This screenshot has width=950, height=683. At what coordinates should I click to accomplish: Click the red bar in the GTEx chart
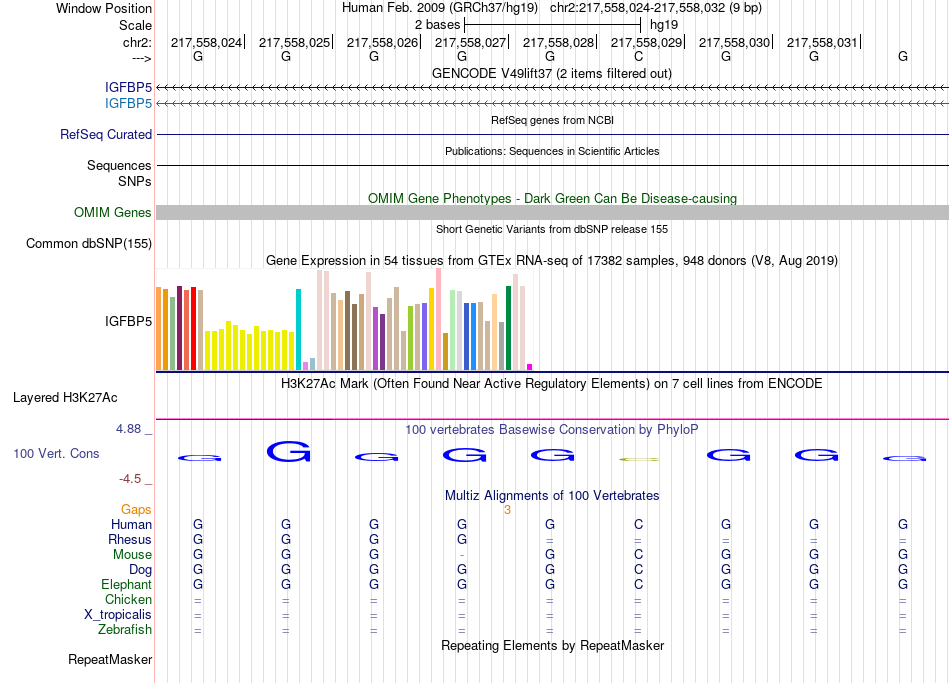[x=193, y=328]
